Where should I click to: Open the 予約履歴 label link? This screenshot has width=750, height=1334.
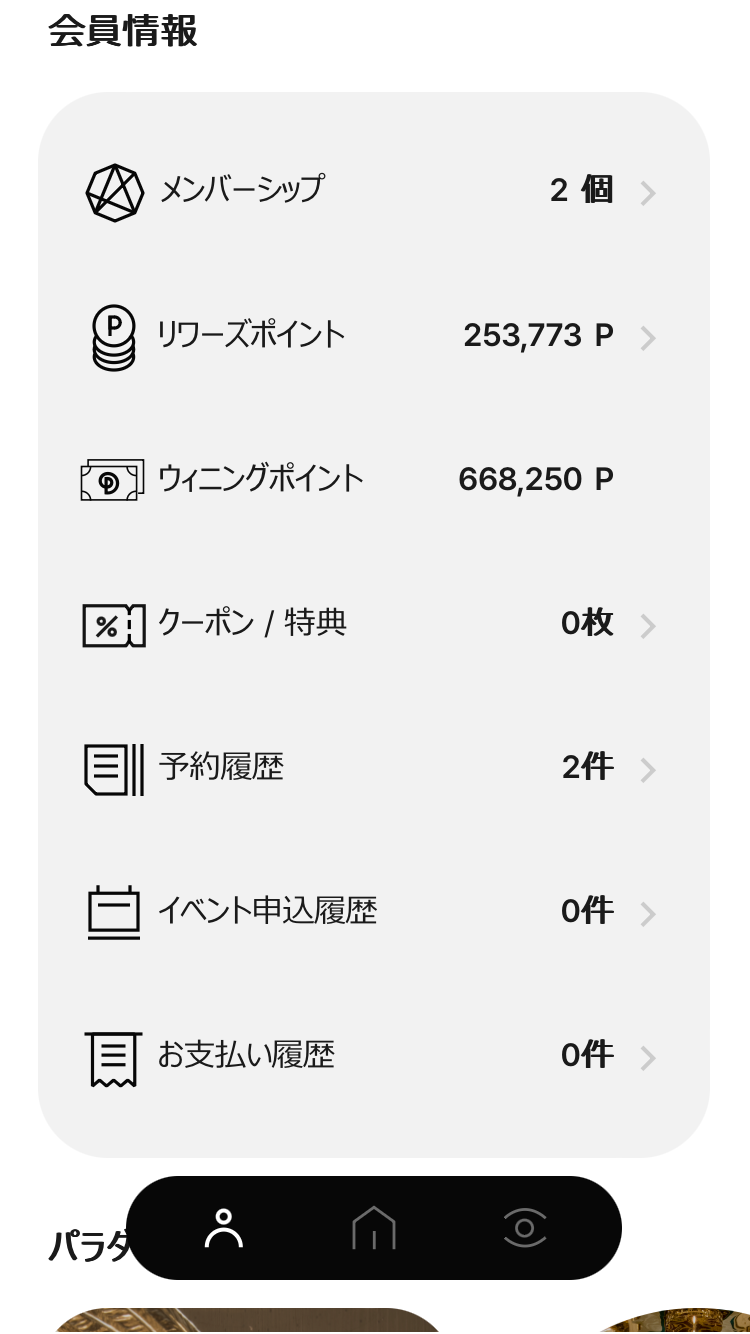[x=221, y=767]
